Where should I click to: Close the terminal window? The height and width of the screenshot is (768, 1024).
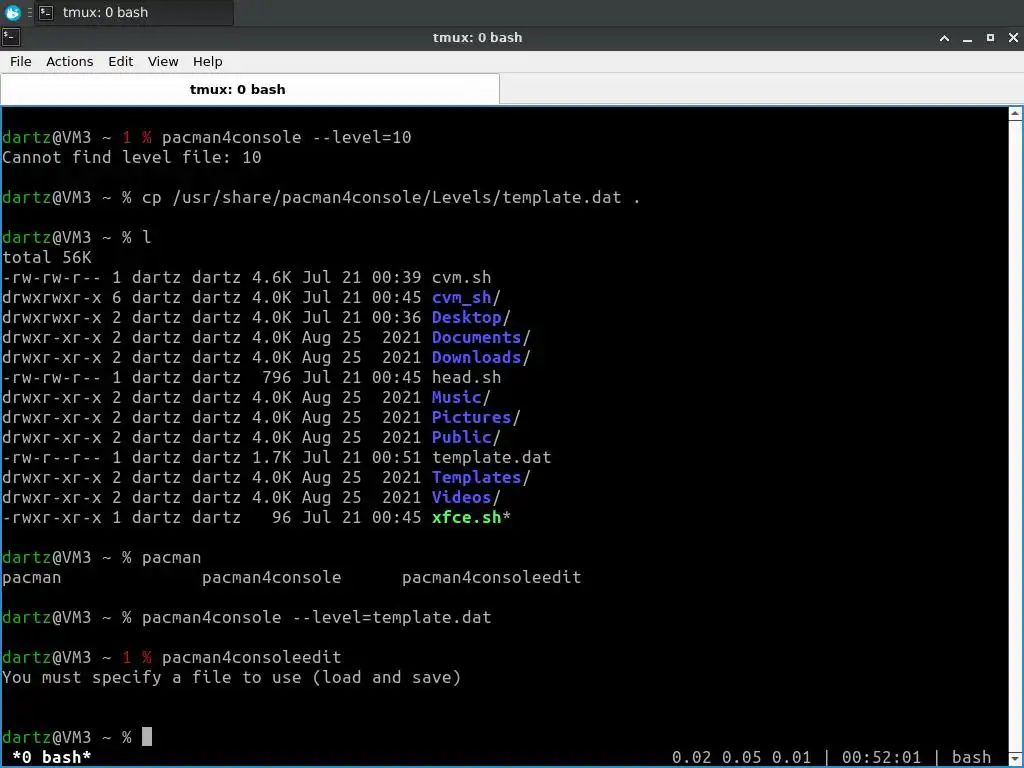pos(1013,38)
